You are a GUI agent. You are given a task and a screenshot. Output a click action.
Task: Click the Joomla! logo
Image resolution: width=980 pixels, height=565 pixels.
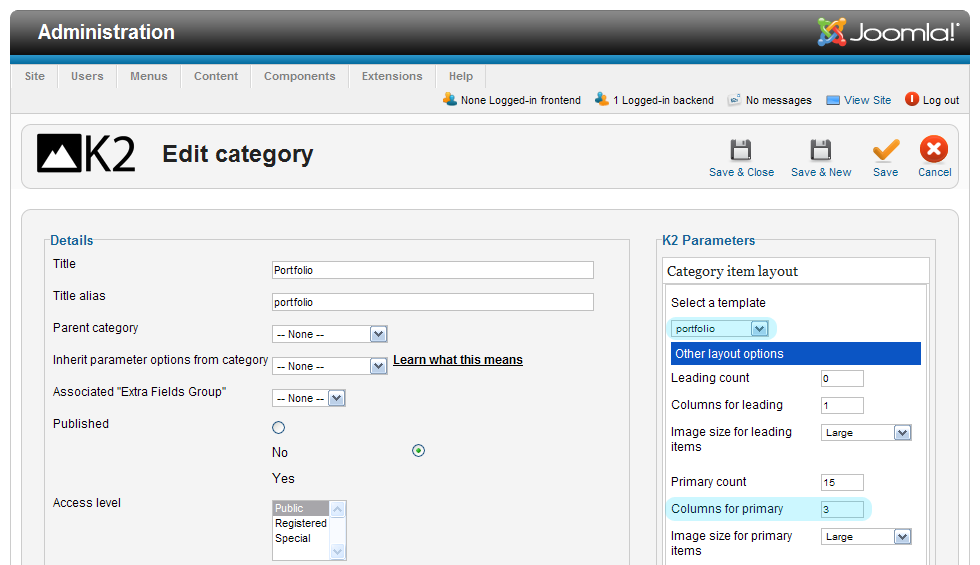coord(888,32)
